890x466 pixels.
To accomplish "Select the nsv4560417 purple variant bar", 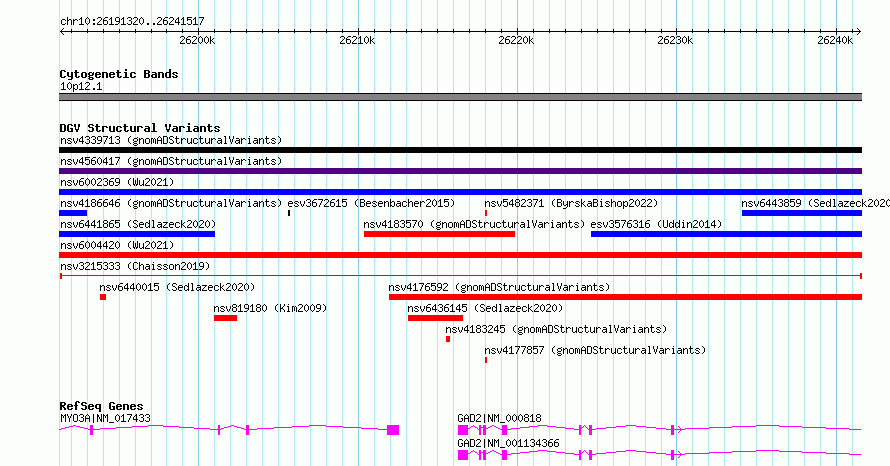I will click(x=460, y=171).
